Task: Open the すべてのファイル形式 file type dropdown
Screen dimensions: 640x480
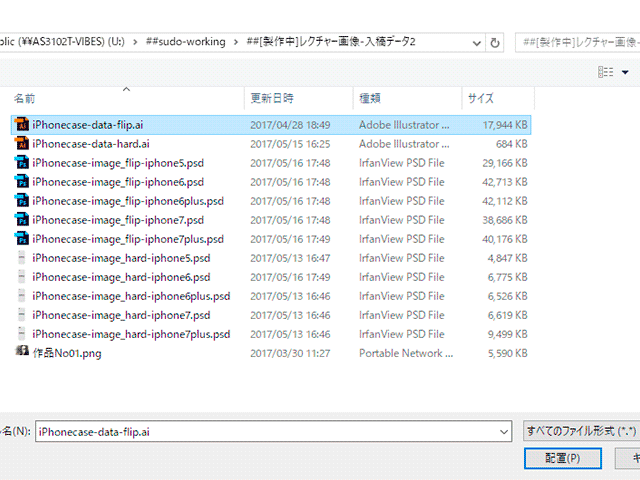Action: click(580, 432)
